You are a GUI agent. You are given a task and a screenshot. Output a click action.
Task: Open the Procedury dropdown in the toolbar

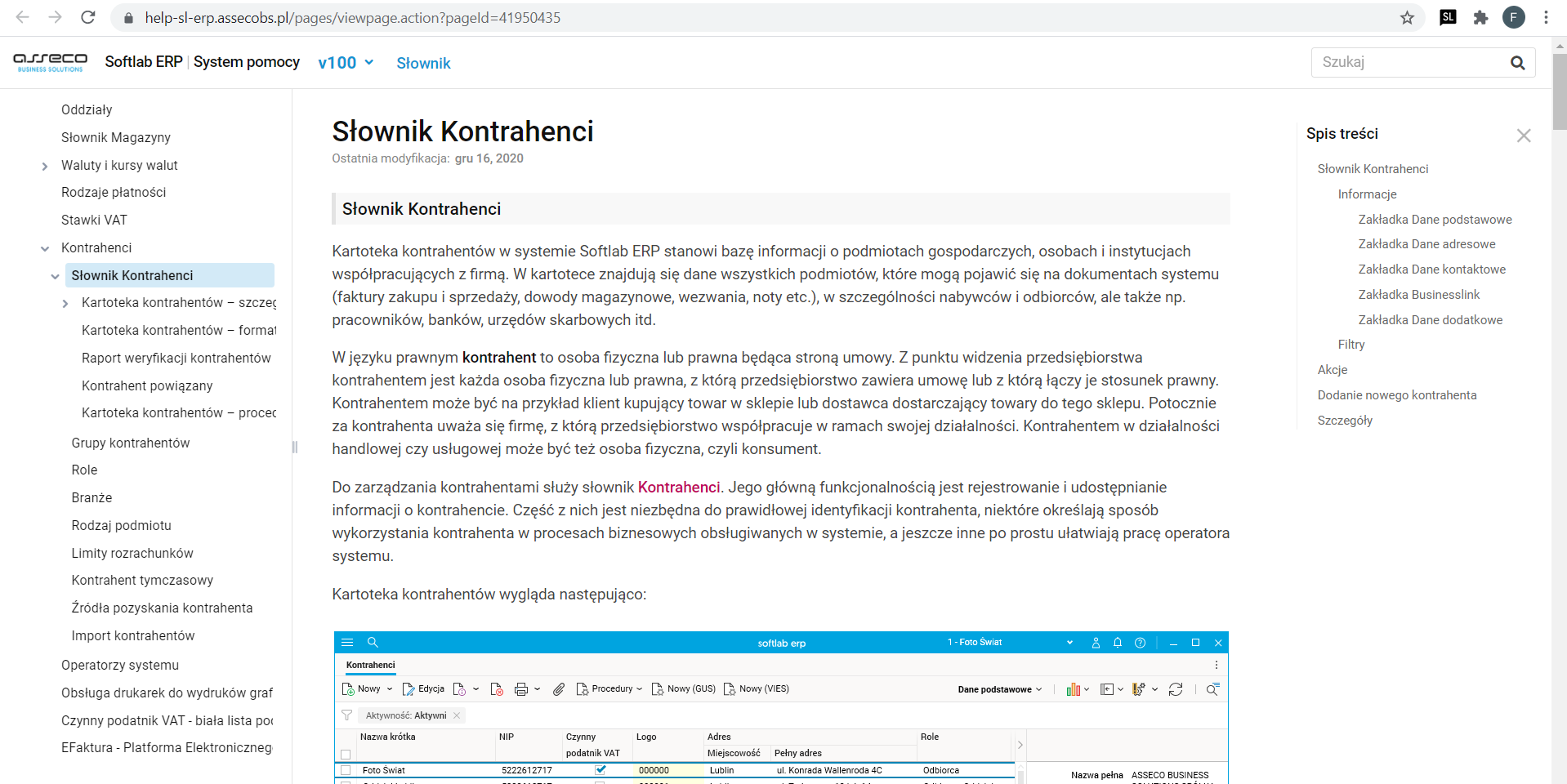609,689
